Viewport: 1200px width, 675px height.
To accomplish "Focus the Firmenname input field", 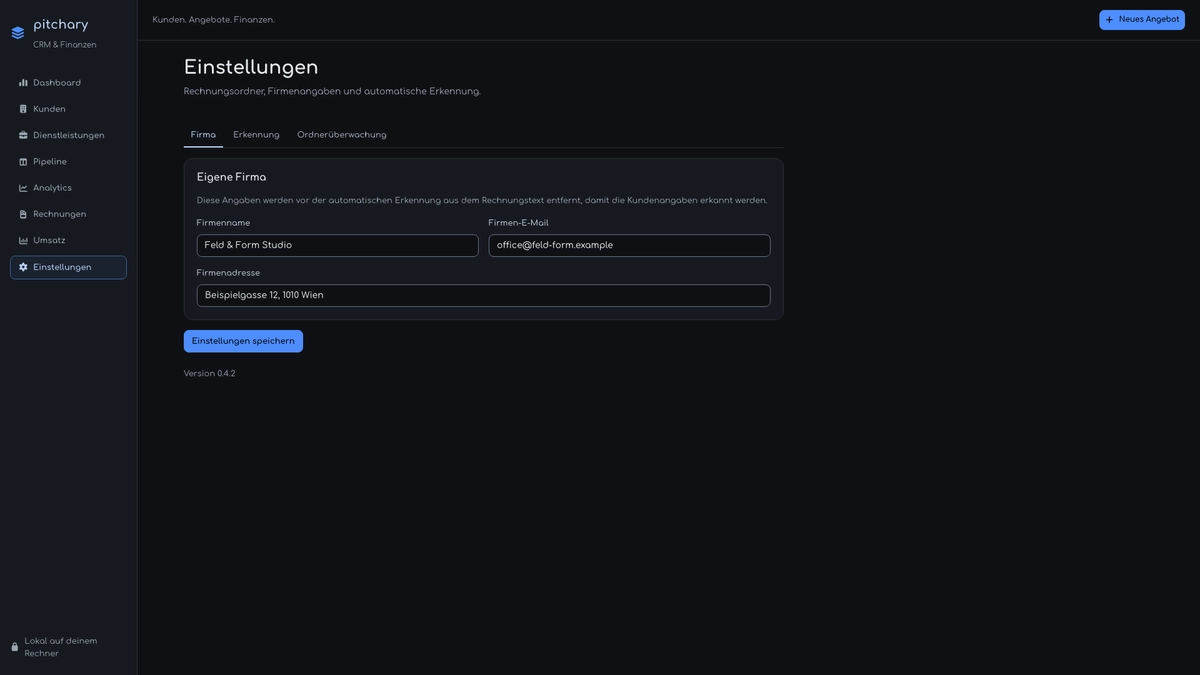I will pyautogui.click(x=338, y=245).
